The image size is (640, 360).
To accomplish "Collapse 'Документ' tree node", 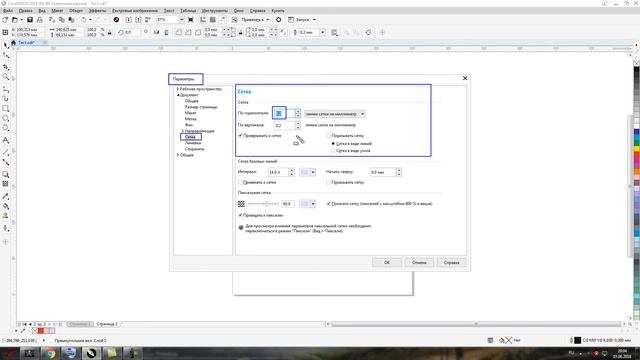I will (x=178, y=95).
